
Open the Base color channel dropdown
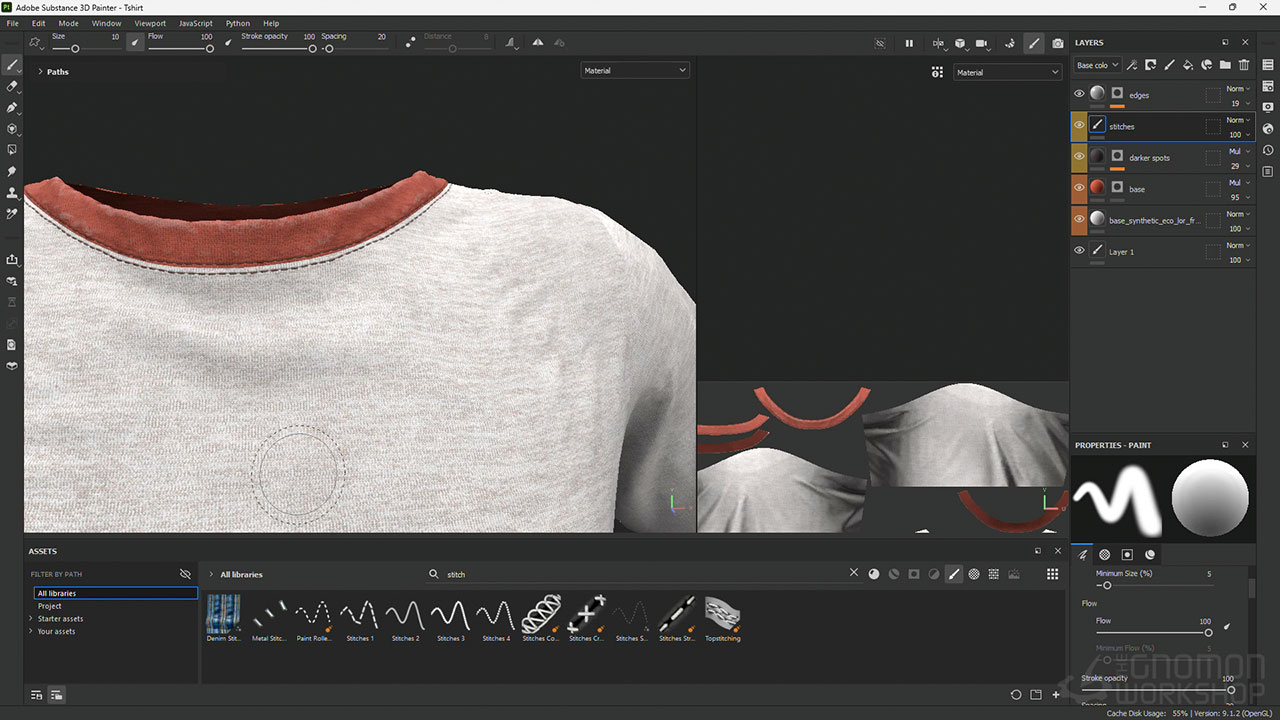click(1096, 65)
